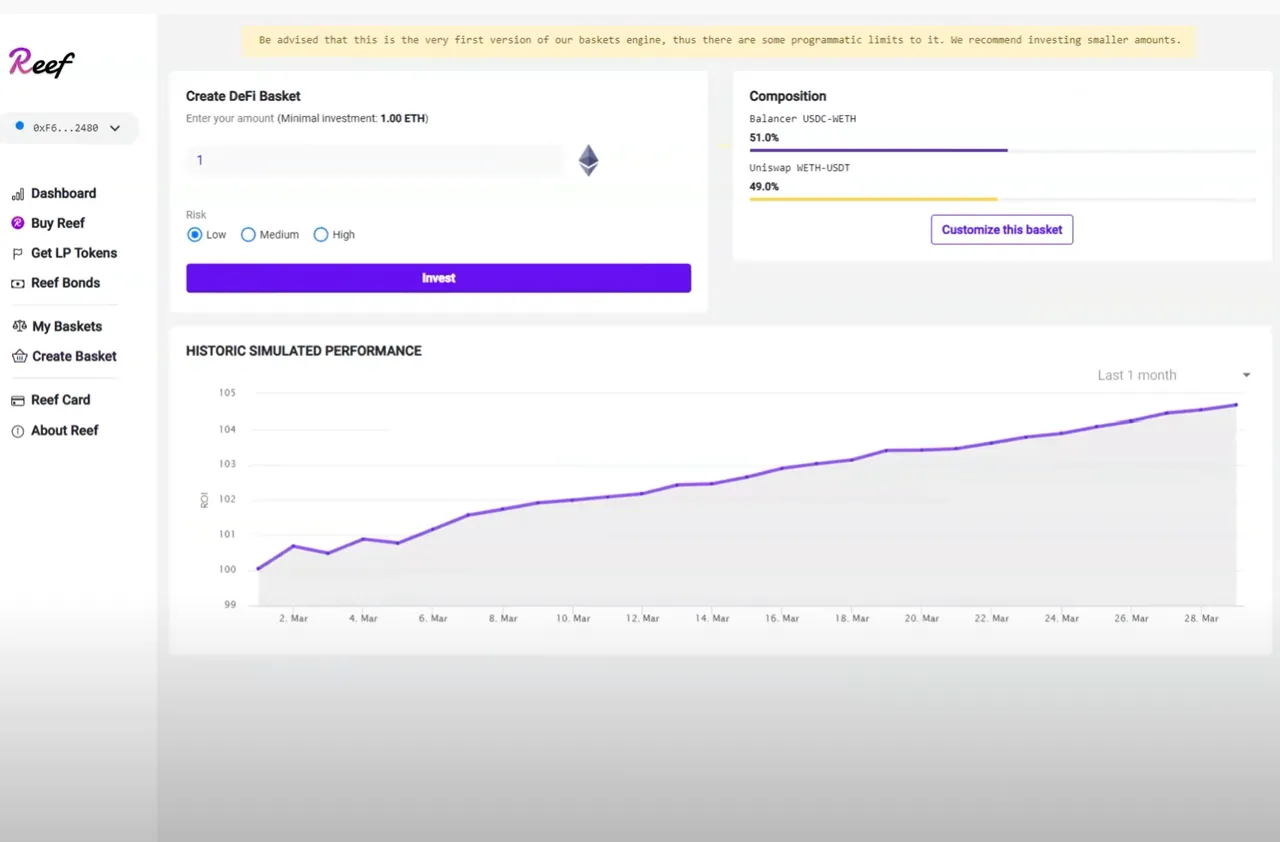Click Customize this basket button
Screen dimensions: 1280x842
[x=1002, y=230]
